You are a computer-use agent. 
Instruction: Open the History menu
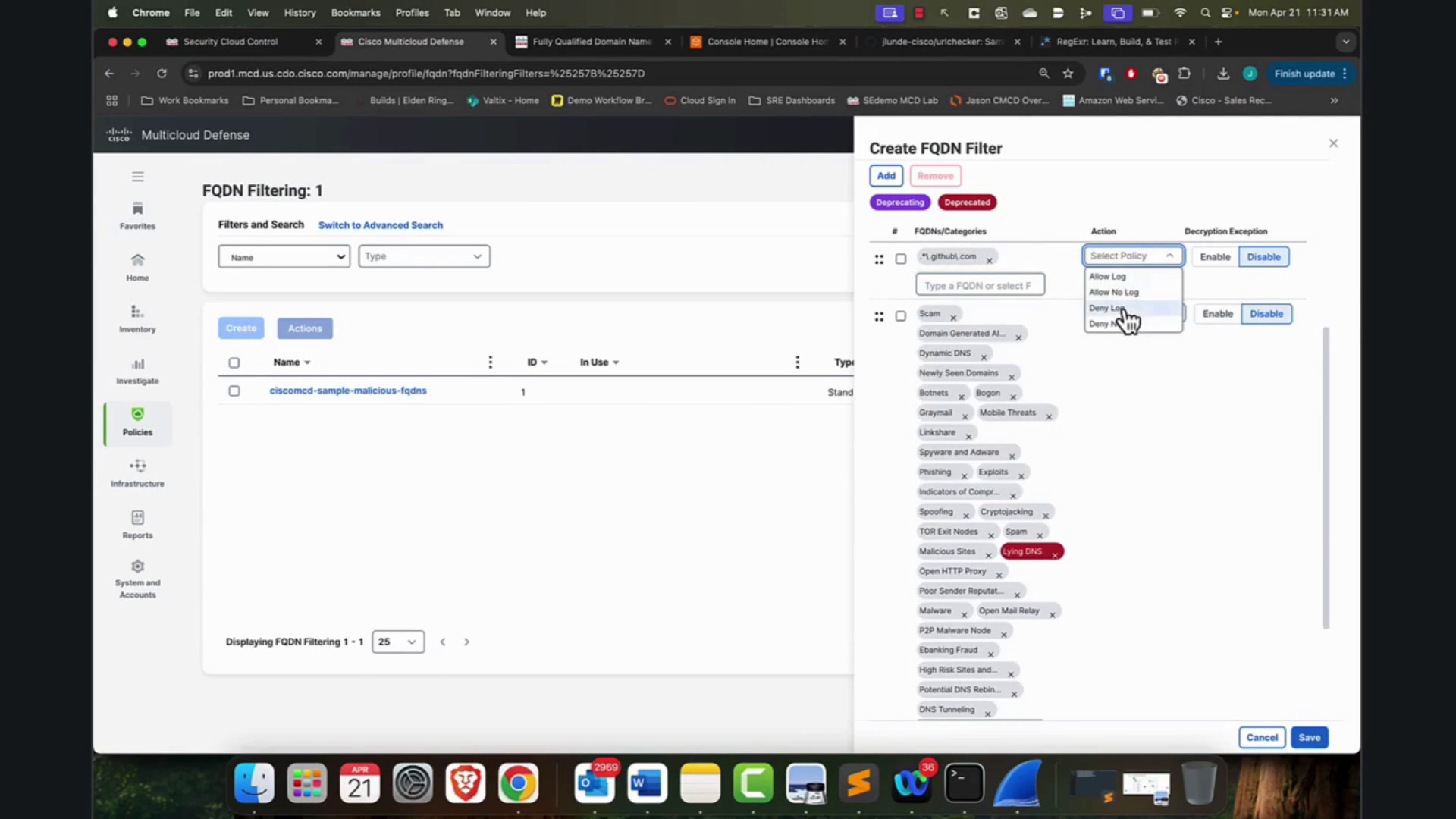(300, 13)
